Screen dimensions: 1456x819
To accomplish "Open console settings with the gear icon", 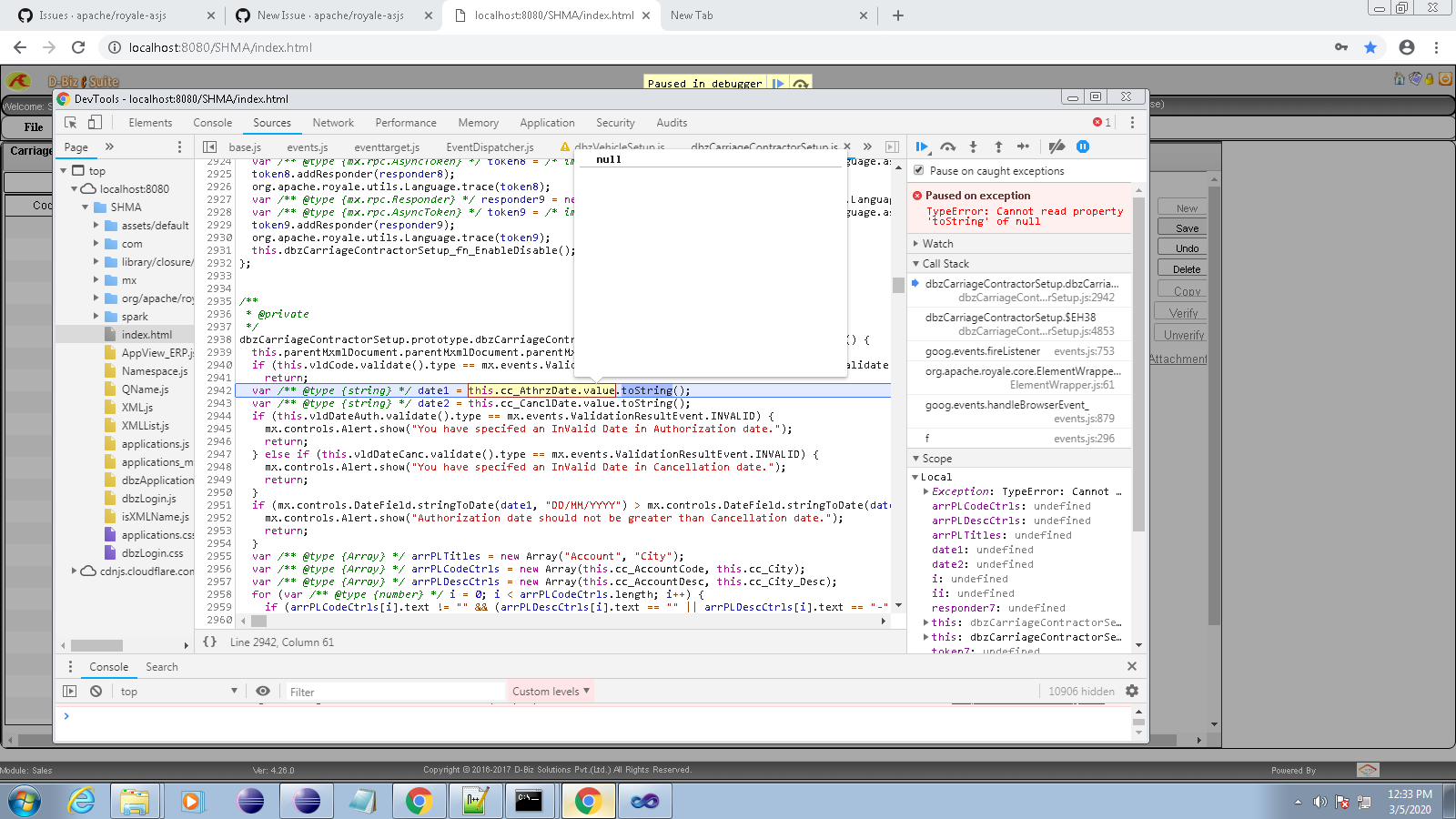I will pos(1132,691).
